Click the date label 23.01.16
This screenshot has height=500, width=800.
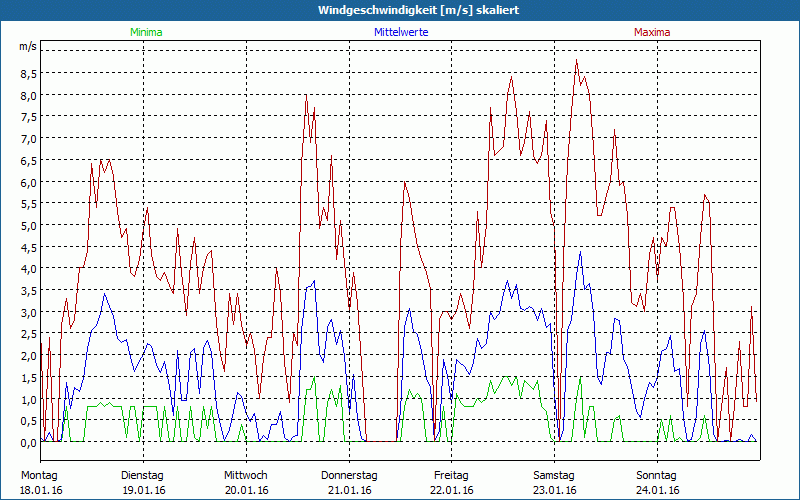(x=555, y=490)
